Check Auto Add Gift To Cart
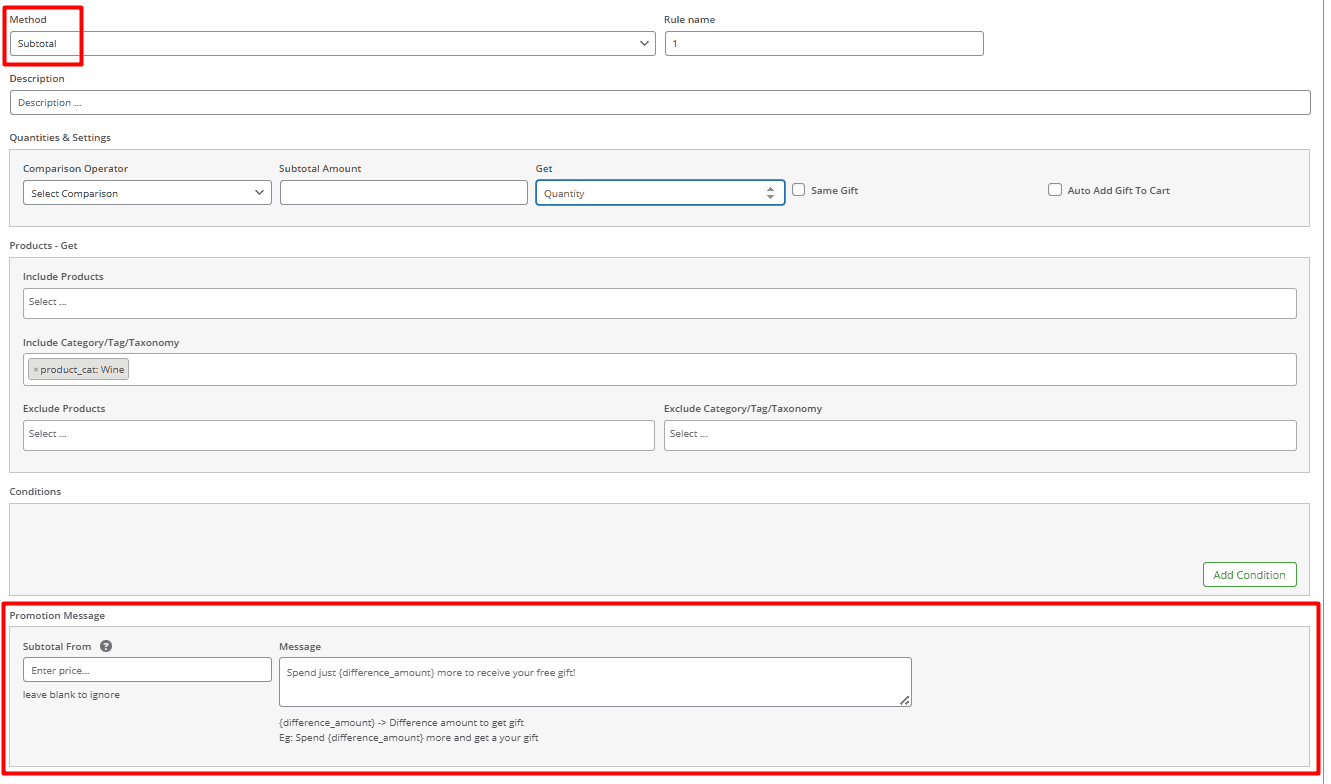This screenshot has width=1331, height=784. 1055,190
